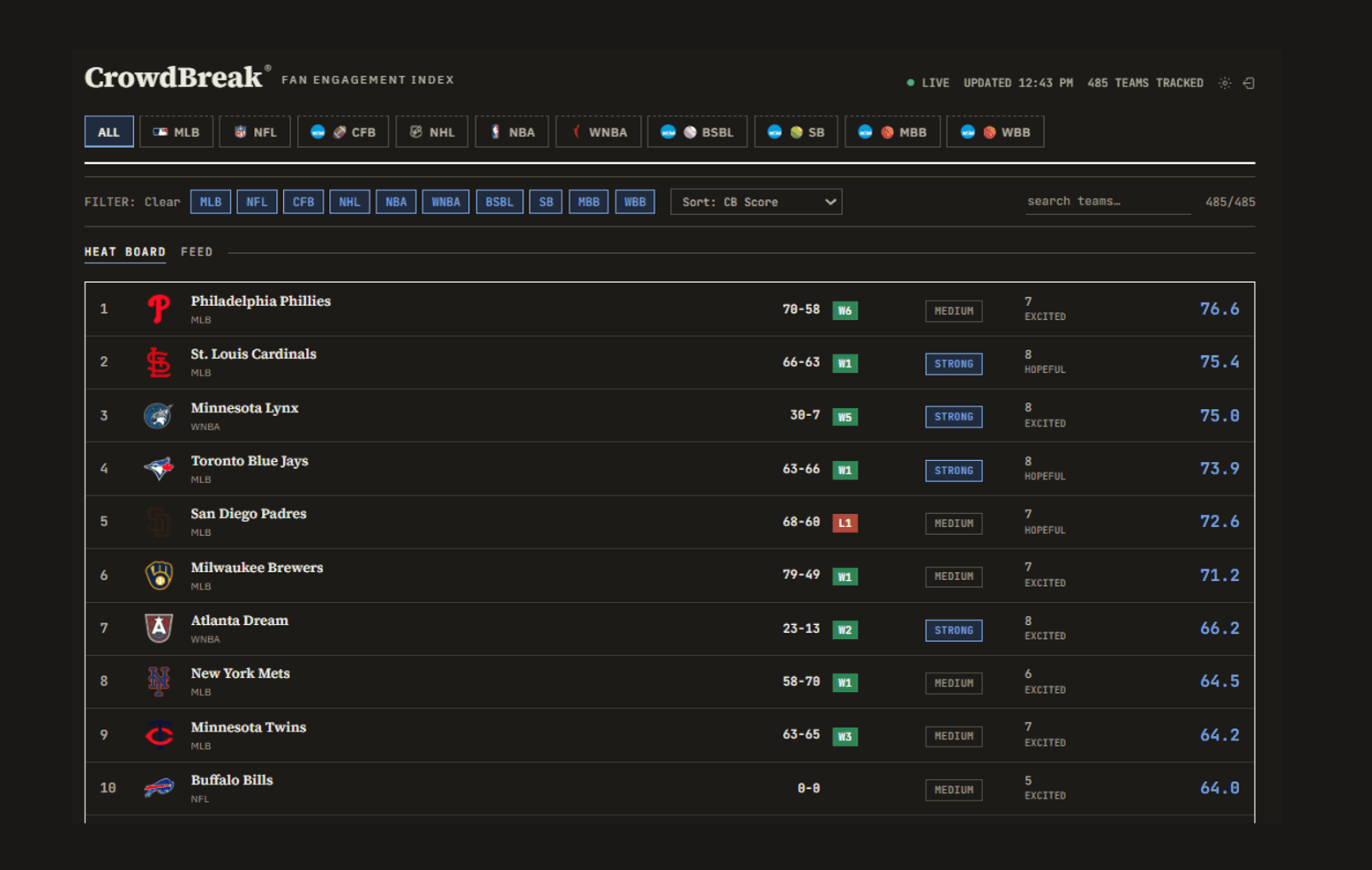Open the CFB league tab
The height and width of the screenshot is (870, 1372).
(x=343, y=132)
